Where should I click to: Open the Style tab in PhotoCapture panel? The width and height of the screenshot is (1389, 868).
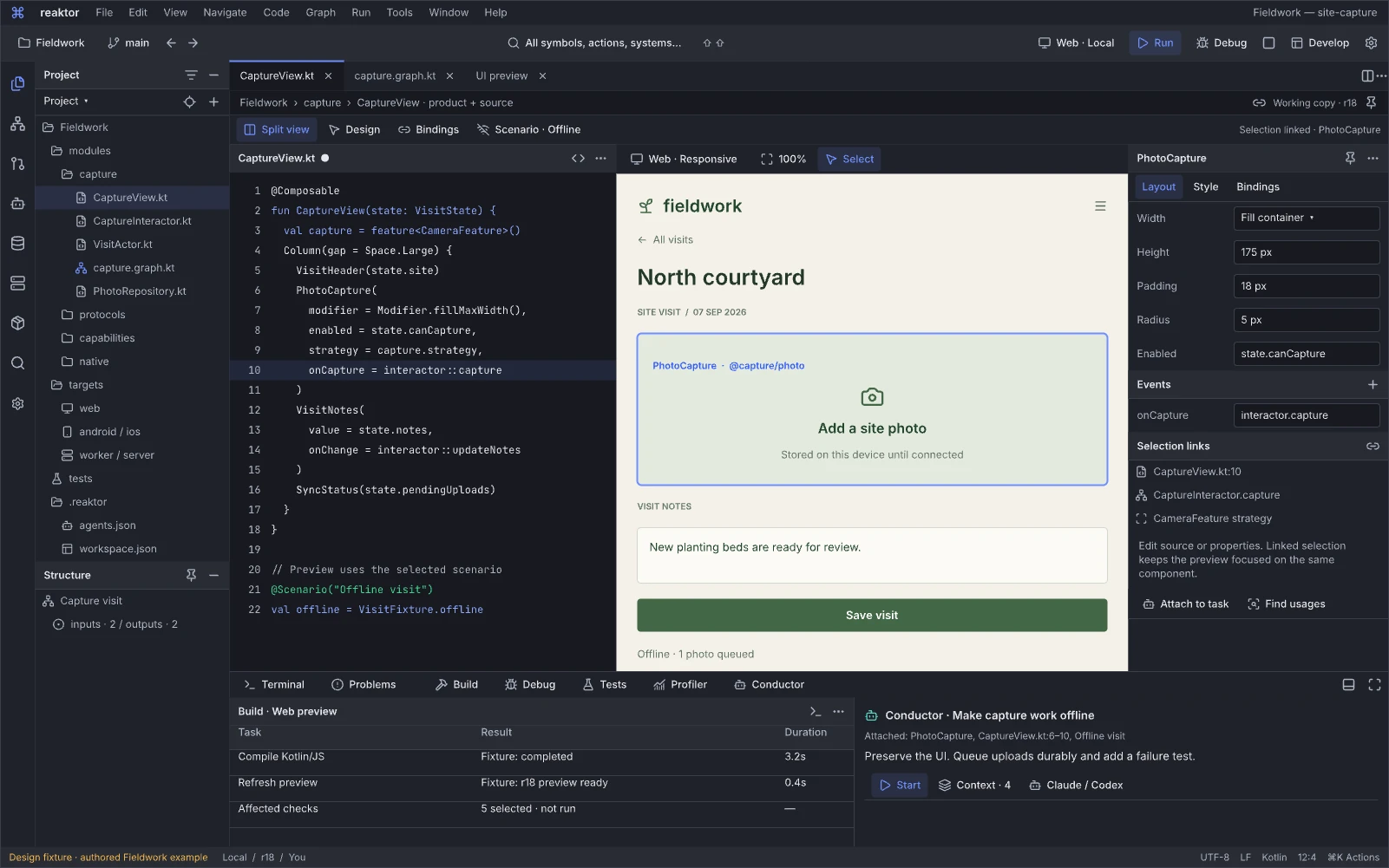pos(1206,187)
